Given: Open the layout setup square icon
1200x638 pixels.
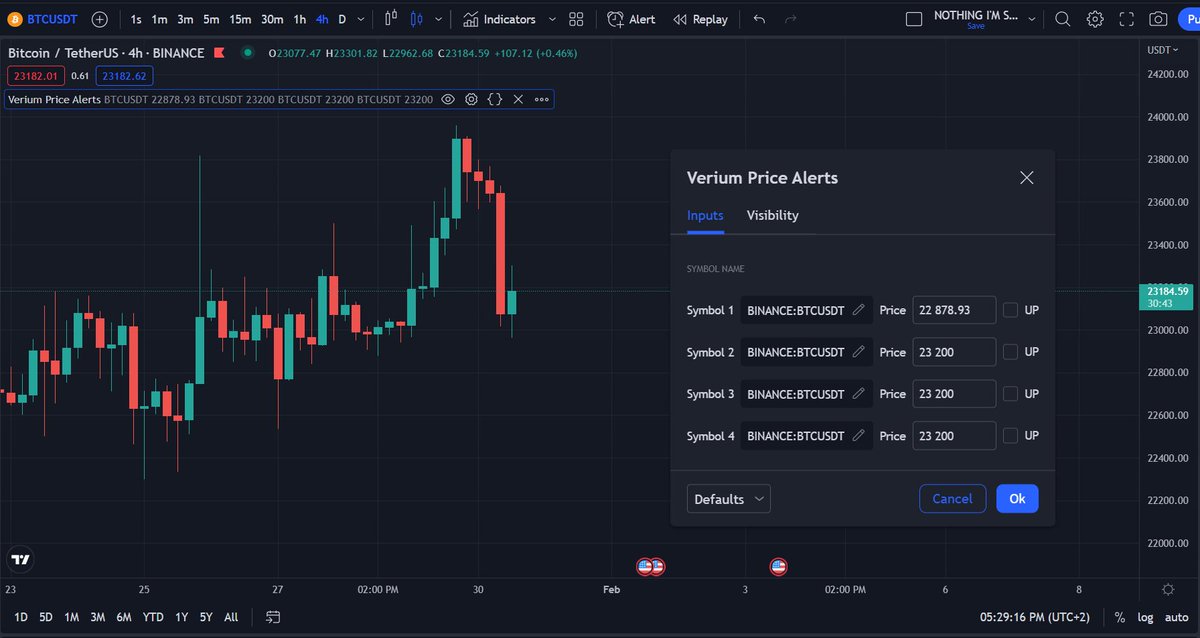Looking at the screenshot, I should 913,19.
